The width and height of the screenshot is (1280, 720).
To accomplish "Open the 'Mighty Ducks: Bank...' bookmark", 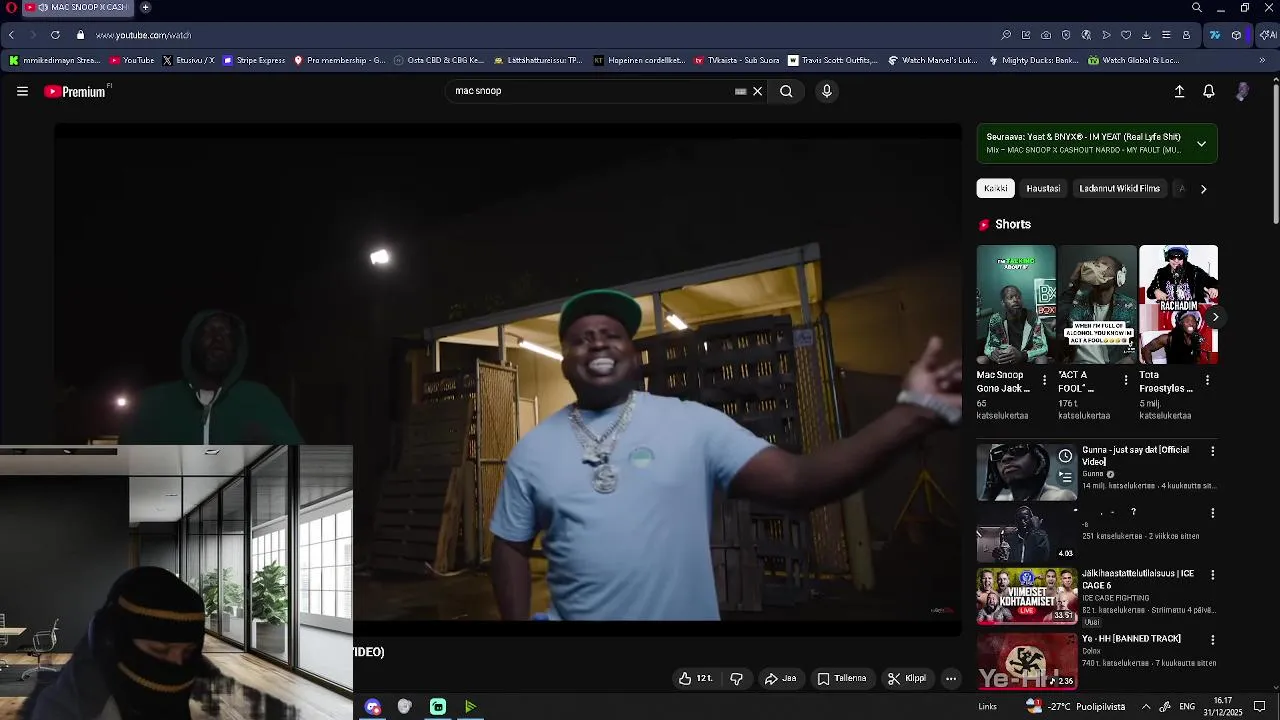I will pyautogui.click(x=1033, y=60).
